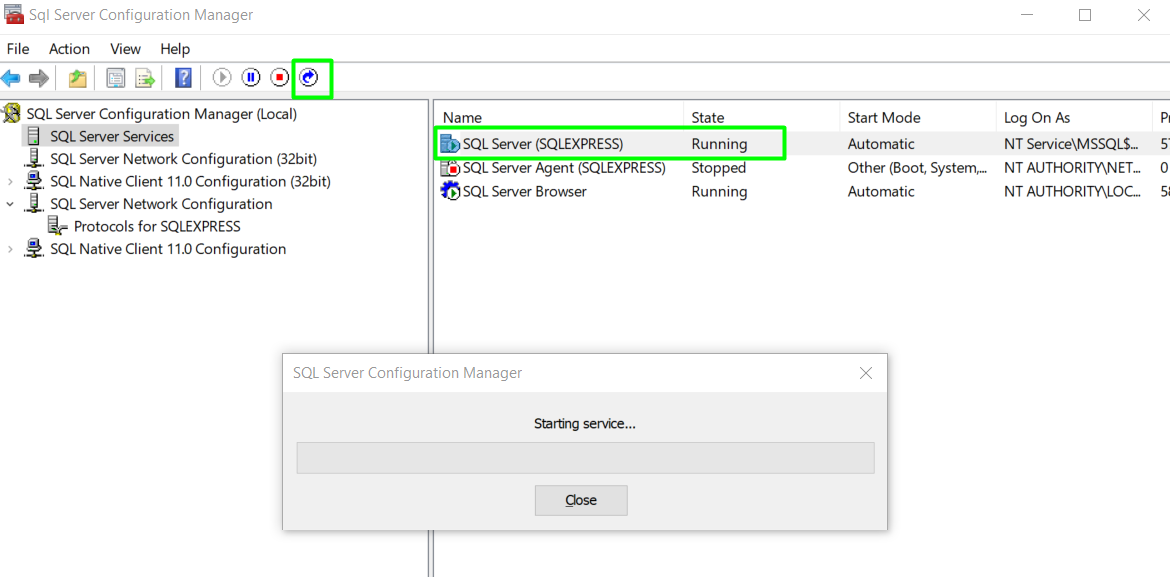Click the Start Service play icon
1170x577 pixels.
(x=222, y=78)
